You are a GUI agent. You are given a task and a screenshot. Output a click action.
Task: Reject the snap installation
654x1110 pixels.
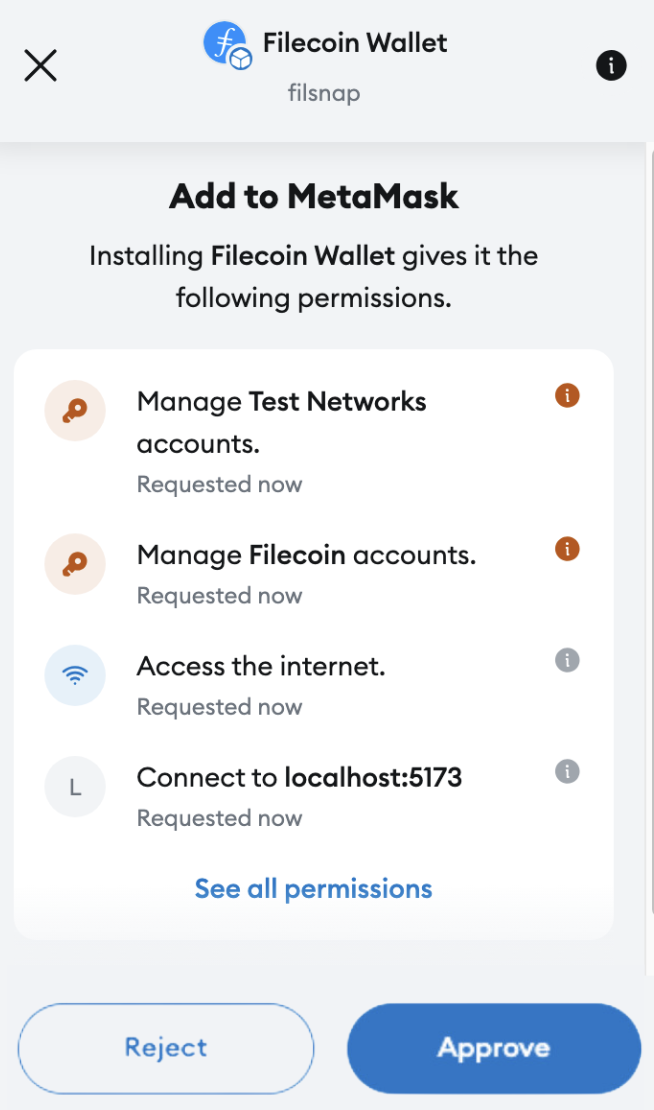tap(165, 1048)
